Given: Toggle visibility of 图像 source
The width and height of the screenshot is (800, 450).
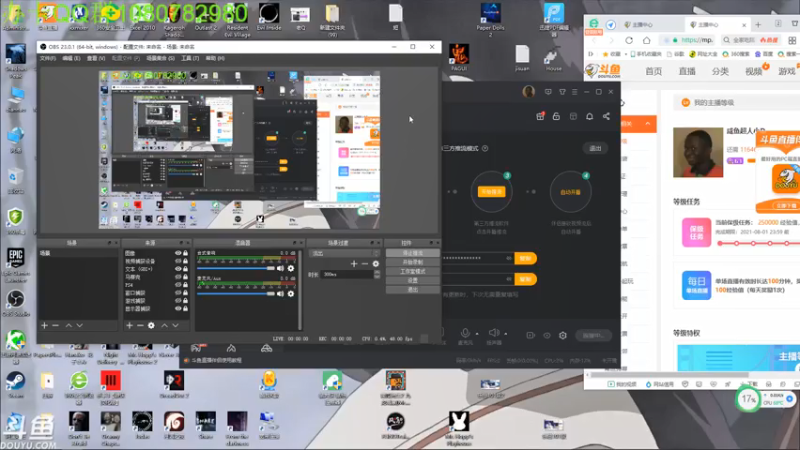Looking at the screenshot, I should [x=178, y=253].
